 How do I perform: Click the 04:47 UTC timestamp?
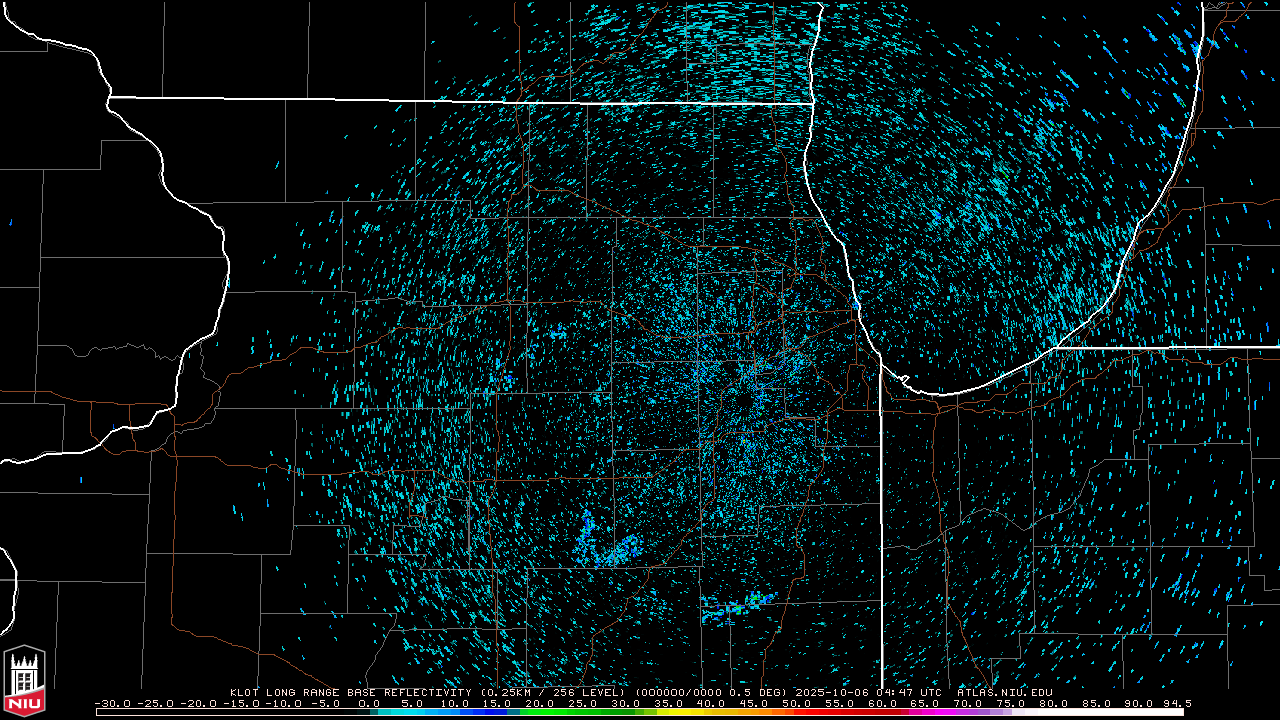point(908,692)
